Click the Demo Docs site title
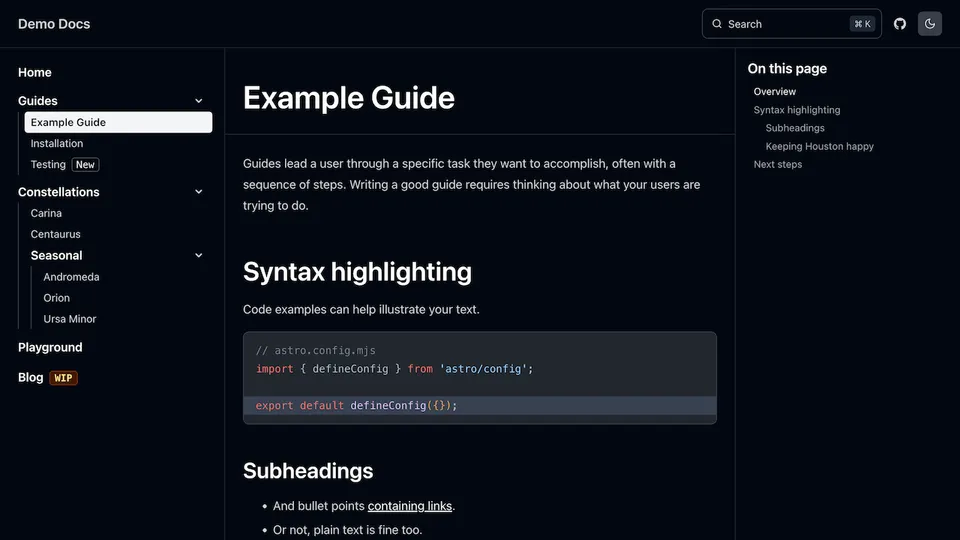960x540 pixels. (54, 24)
